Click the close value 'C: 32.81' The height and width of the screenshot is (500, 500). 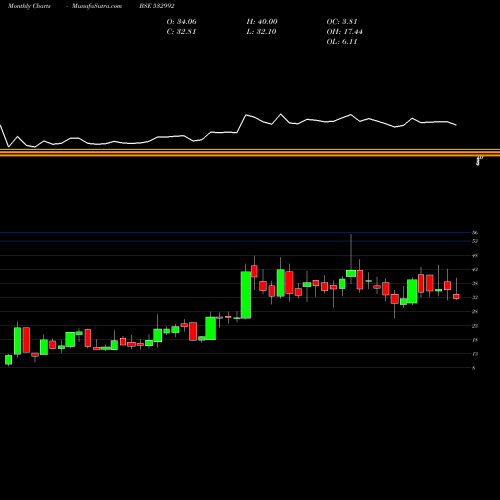(181, 32)
